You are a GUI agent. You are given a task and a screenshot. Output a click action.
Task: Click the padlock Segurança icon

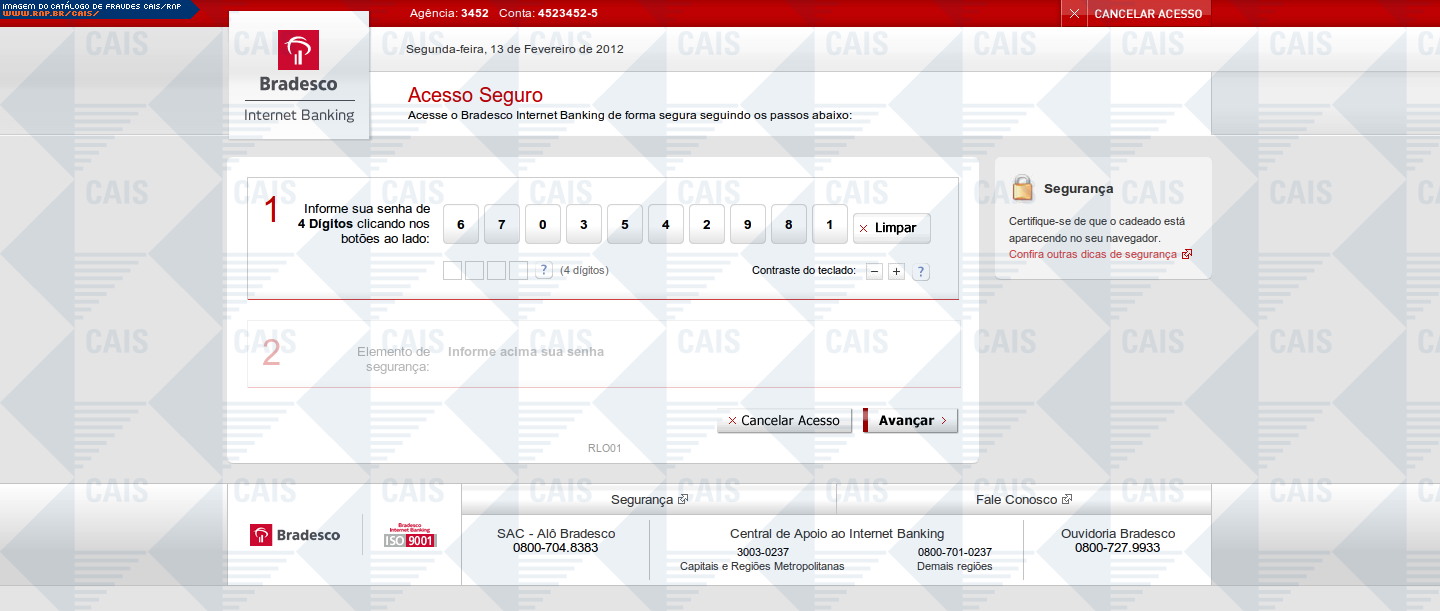(1022, 188)
